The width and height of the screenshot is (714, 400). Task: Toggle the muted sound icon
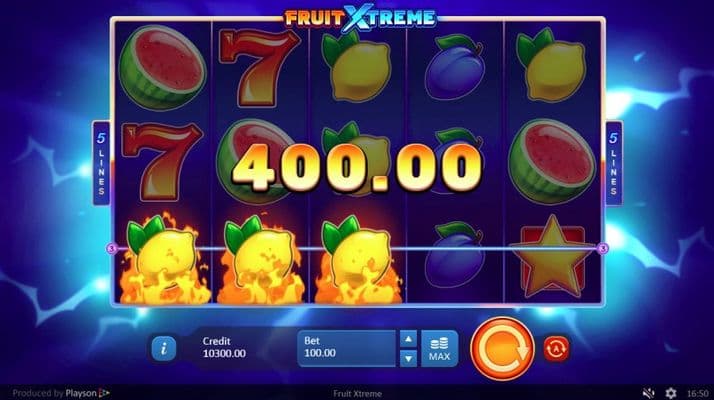click(648, 393)
